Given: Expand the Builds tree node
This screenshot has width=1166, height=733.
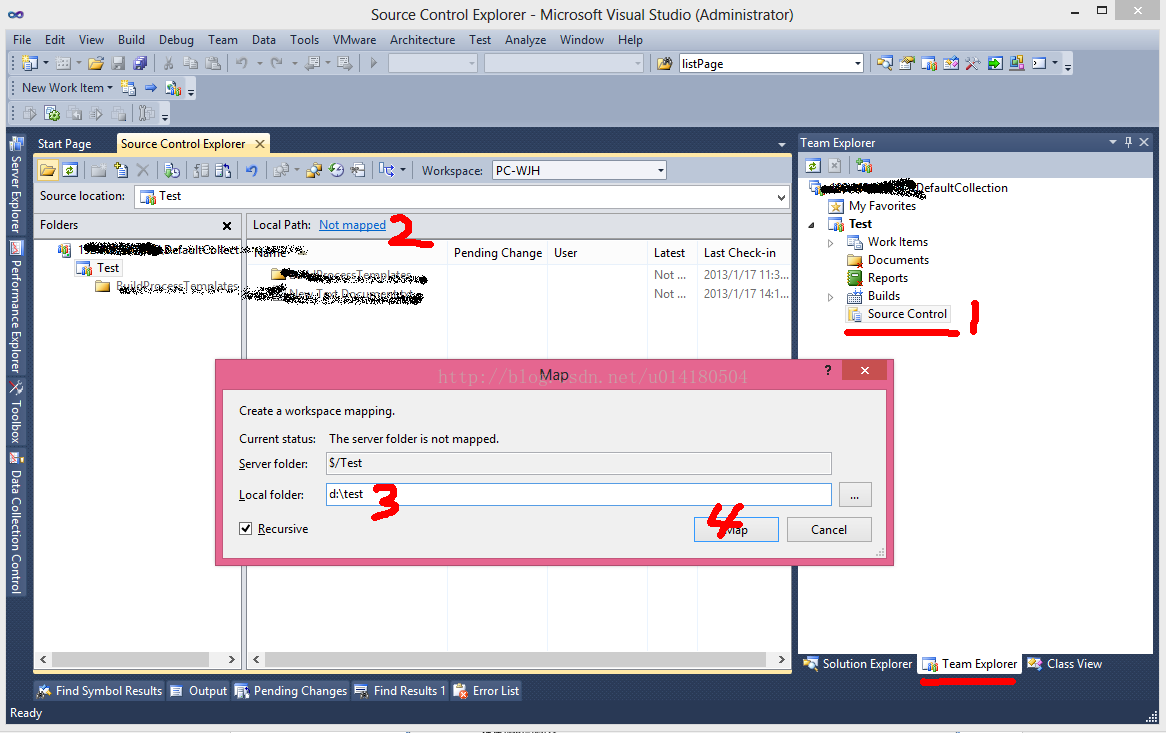Looking at the screenshot, I should [831, 297].
